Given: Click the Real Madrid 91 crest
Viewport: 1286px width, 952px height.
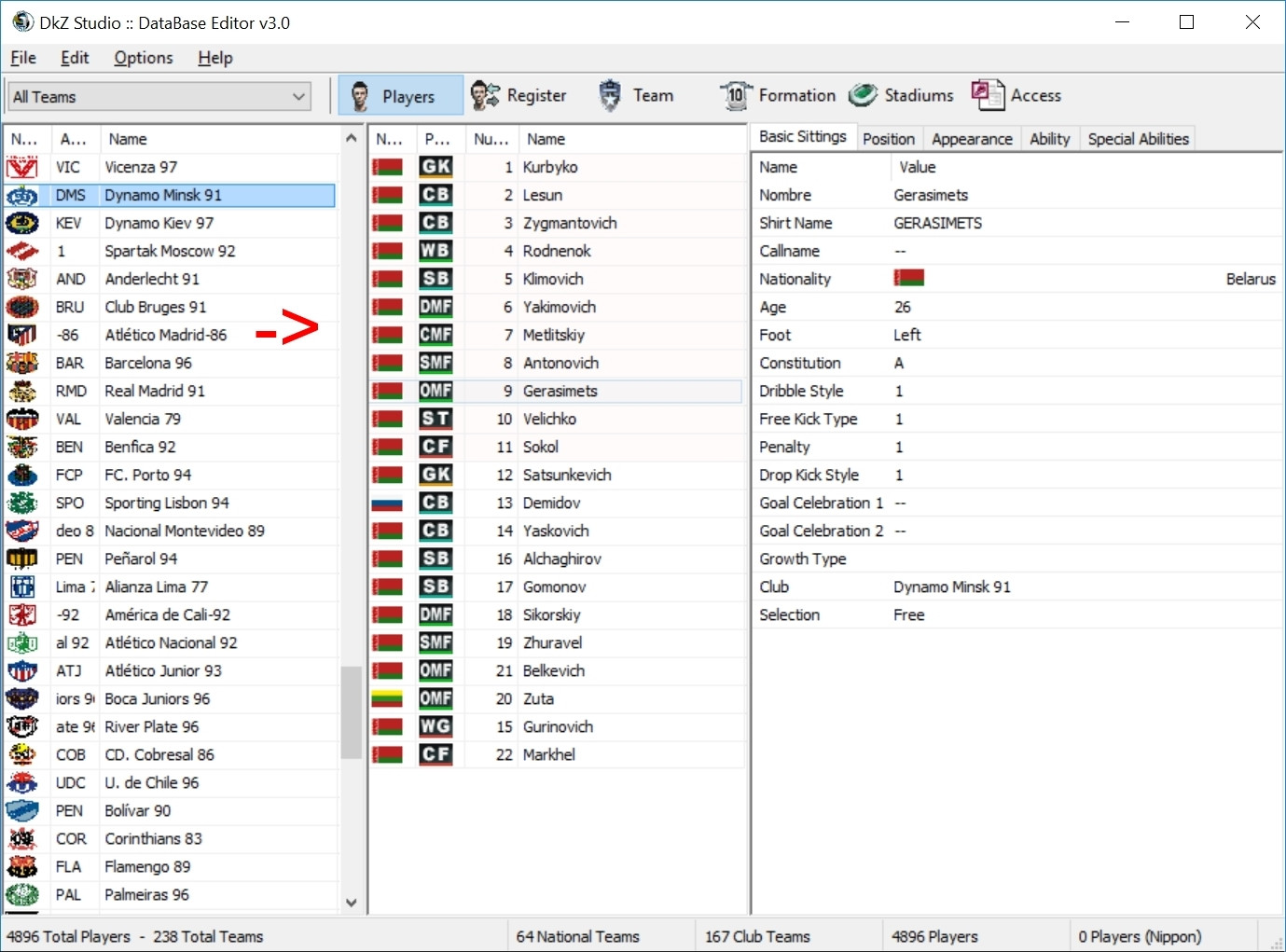Looking at the screenshot, I should (22, 391).
